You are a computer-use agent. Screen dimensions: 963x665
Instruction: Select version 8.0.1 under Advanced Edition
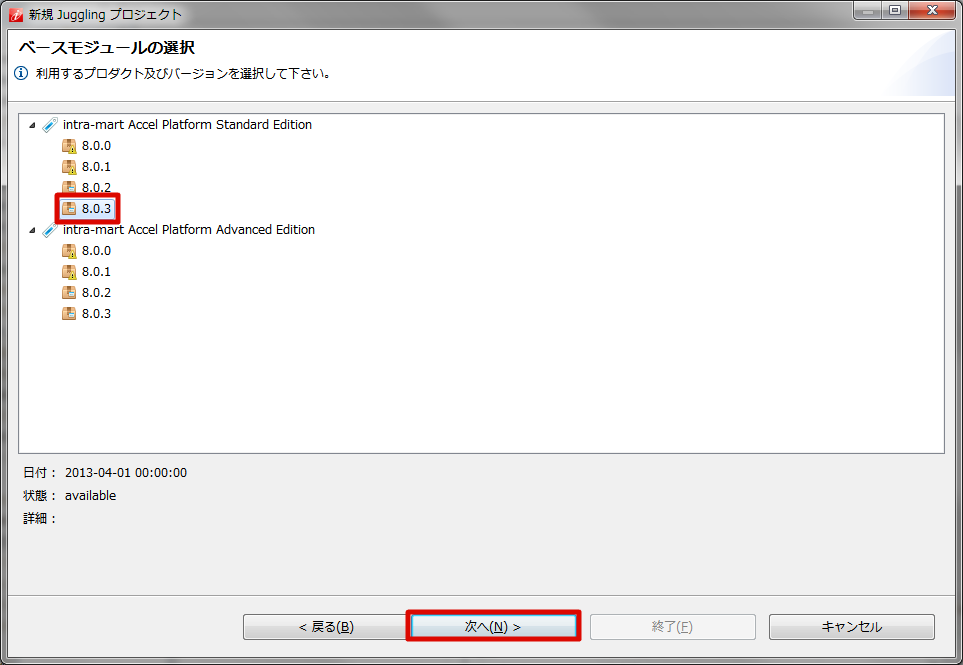[96, 272]
